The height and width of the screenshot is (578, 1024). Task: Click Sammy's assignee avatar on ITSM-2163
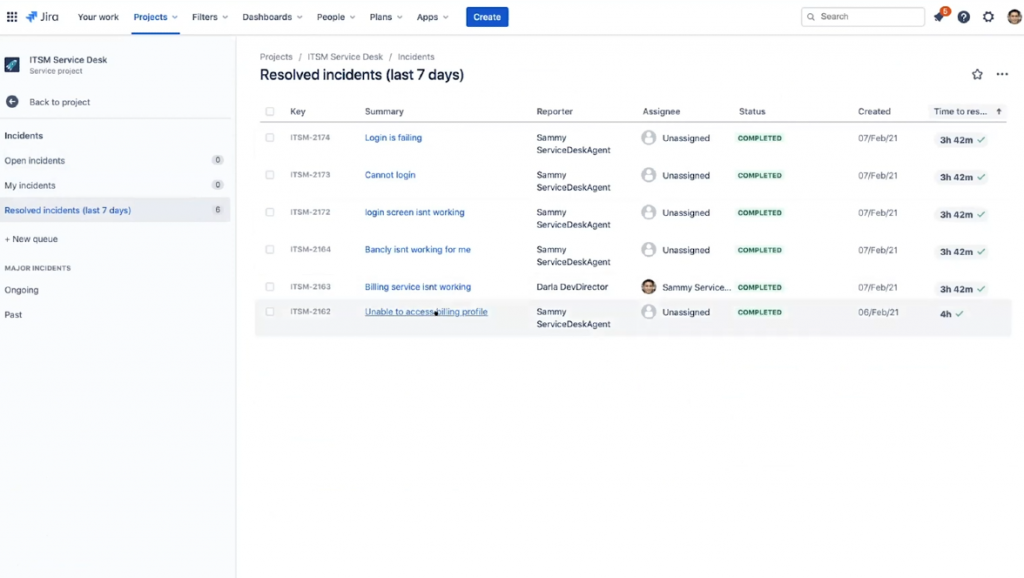(648, 287)
